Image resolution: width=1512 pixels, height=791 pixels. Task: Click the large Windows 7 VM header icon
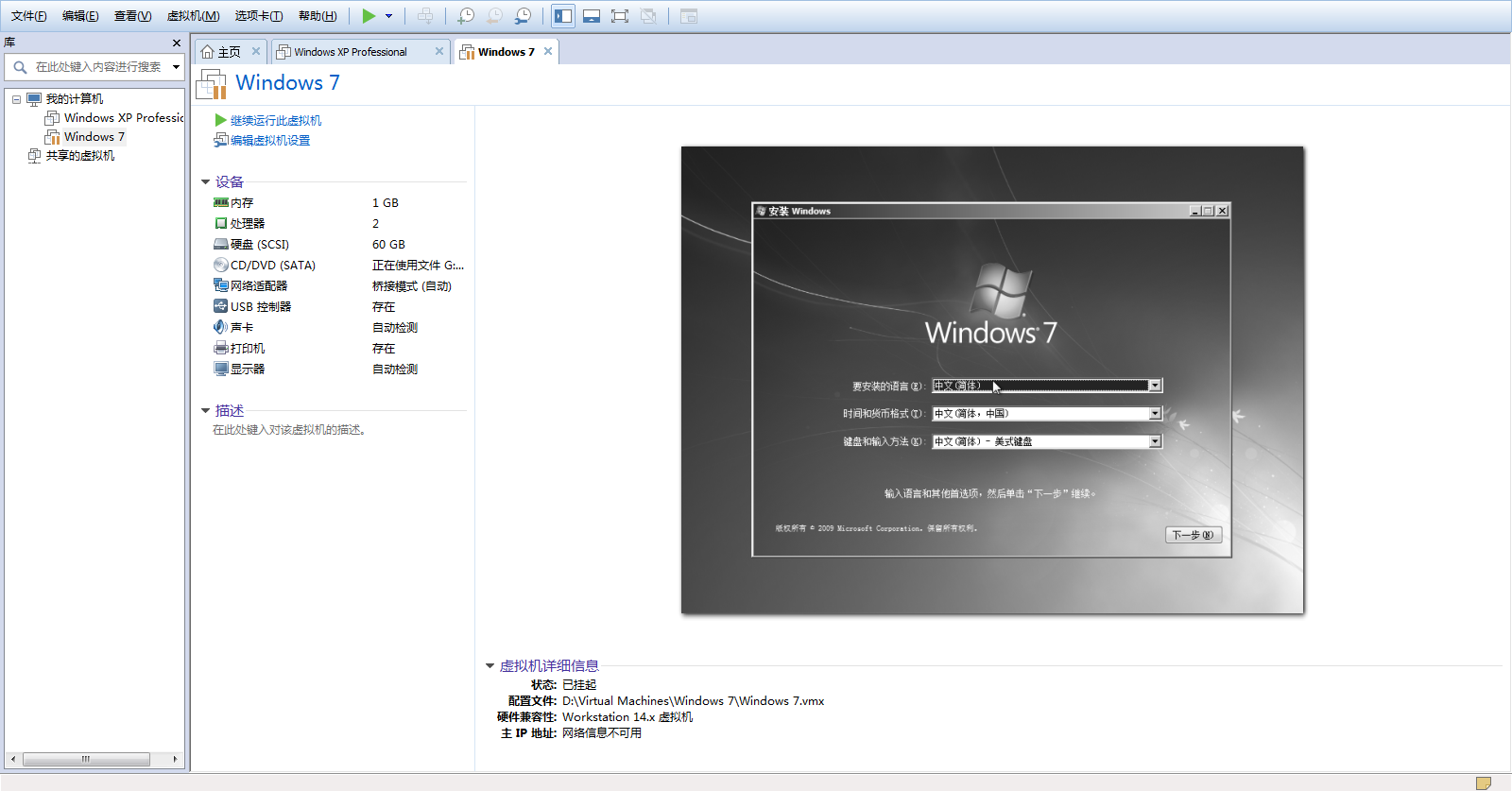(x=212, y=84)
